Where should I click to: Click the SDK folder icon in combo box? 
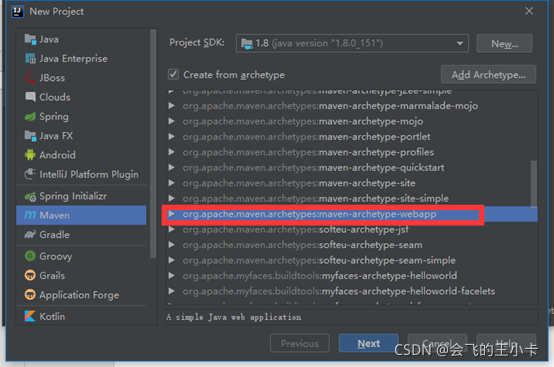coord(247,44)
